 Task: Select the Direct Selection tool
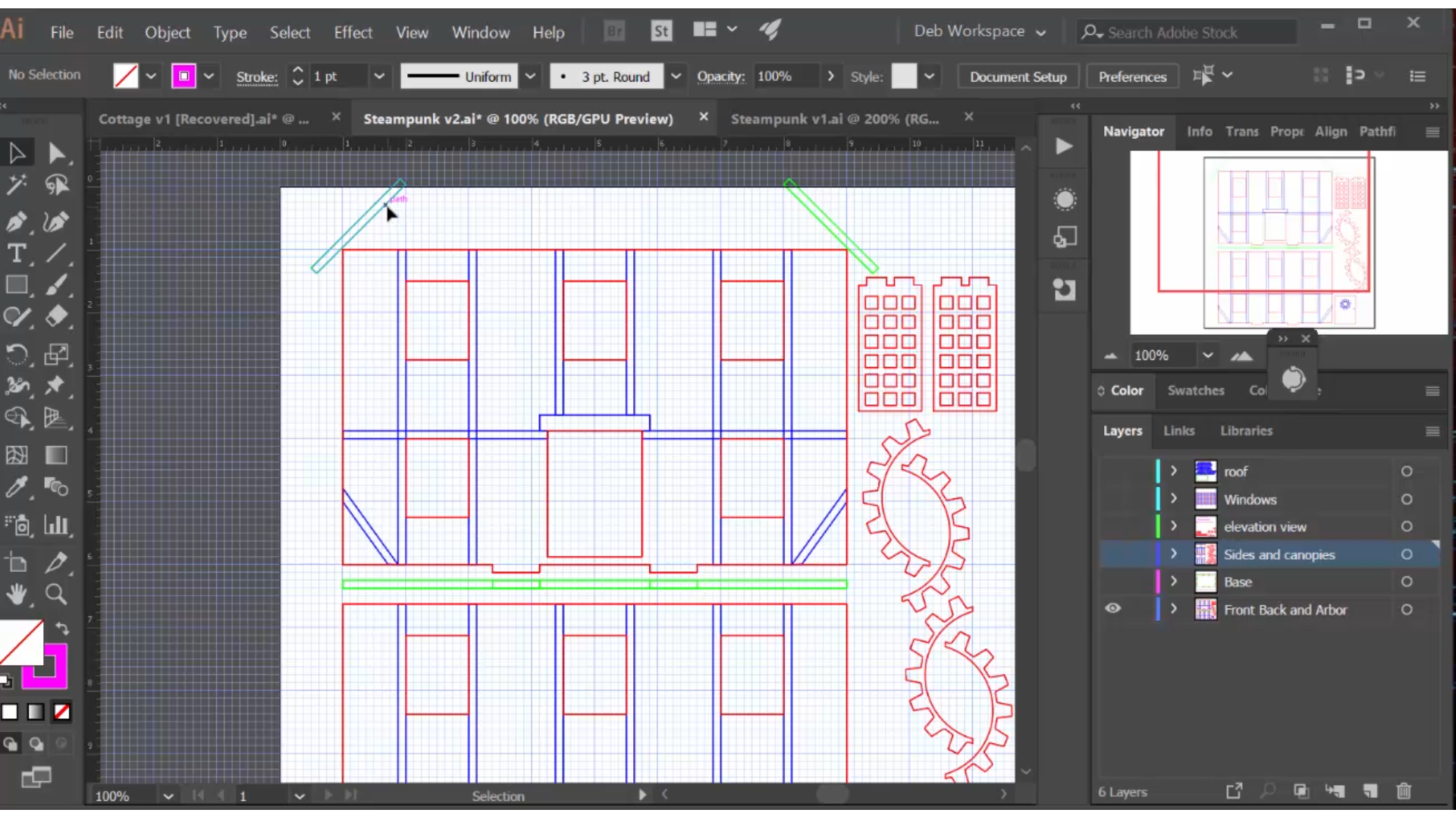click(x=57, y=154)
